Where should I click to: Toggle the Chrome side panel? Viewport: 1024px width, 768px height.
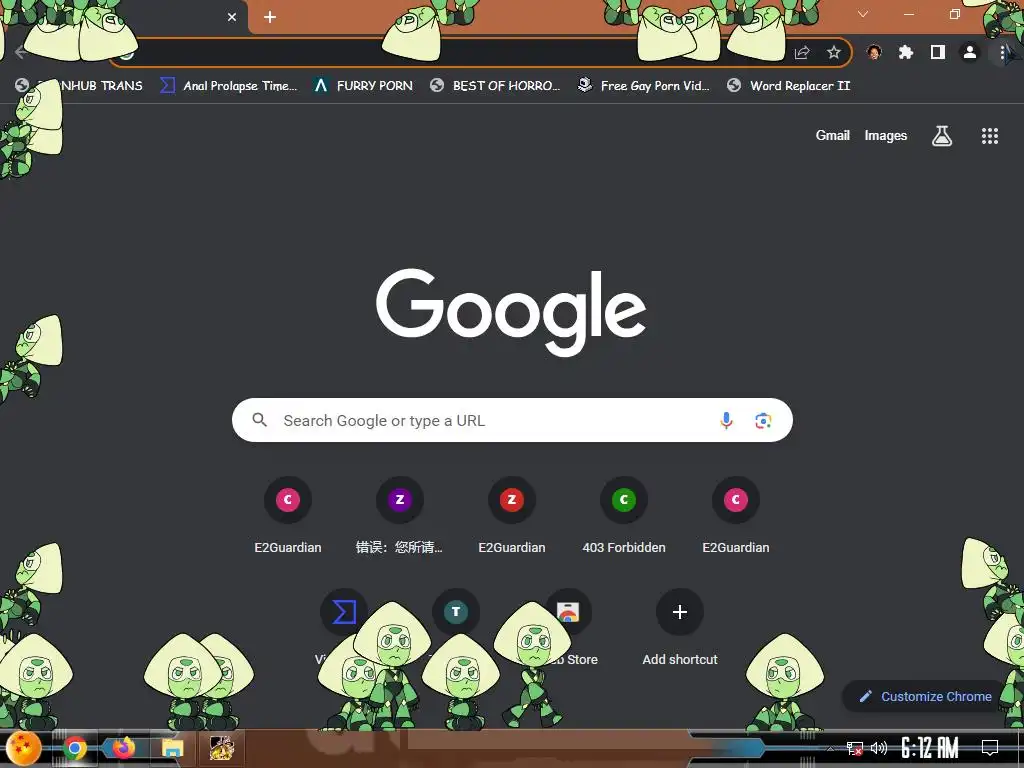[x=938, y=52]
